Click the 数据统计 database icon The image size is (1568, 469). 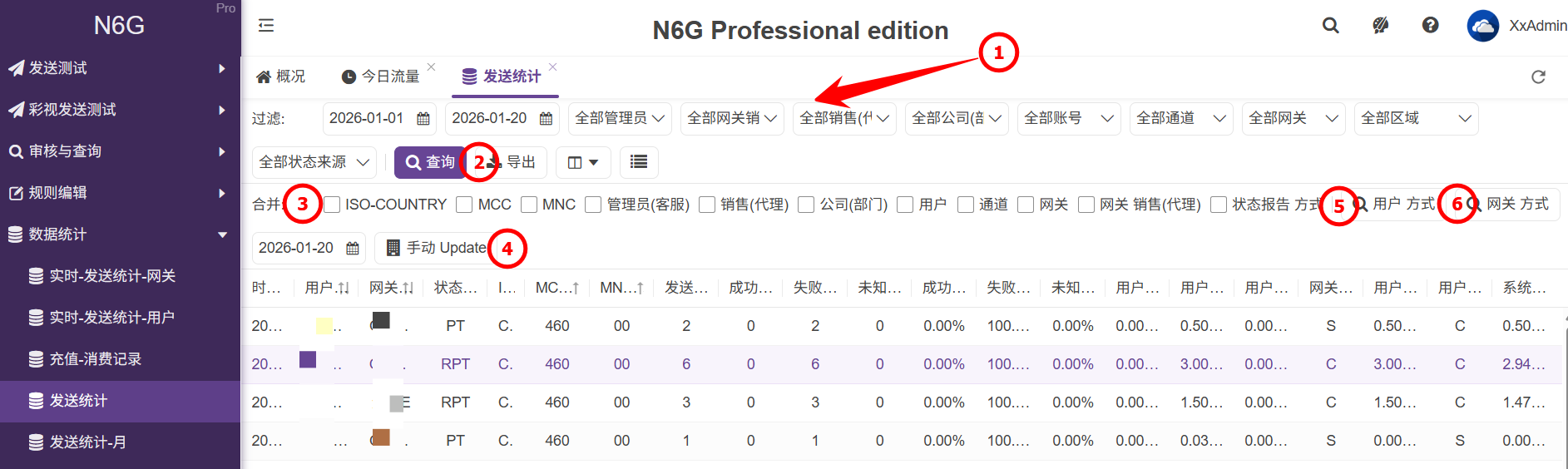click(16, 234)
